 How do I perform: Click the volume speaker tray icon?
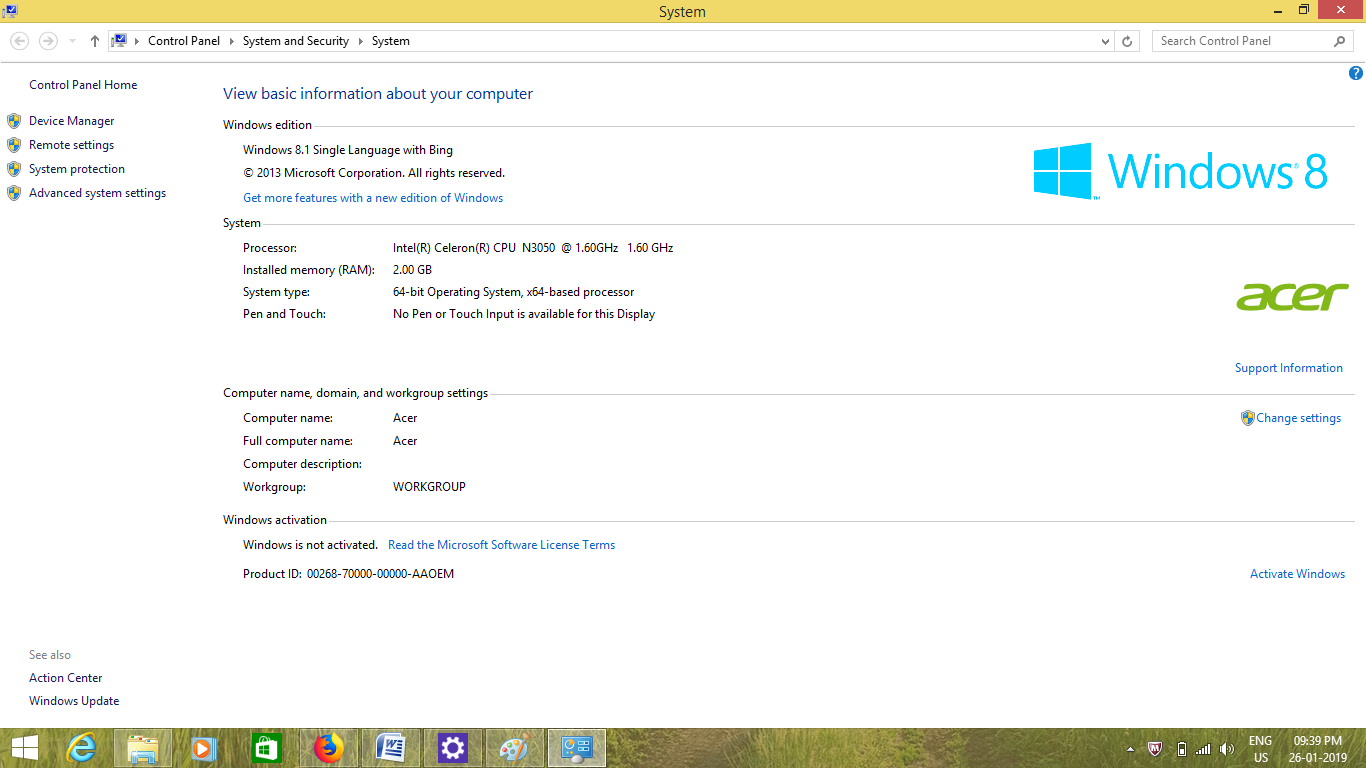pos(1227,749)
